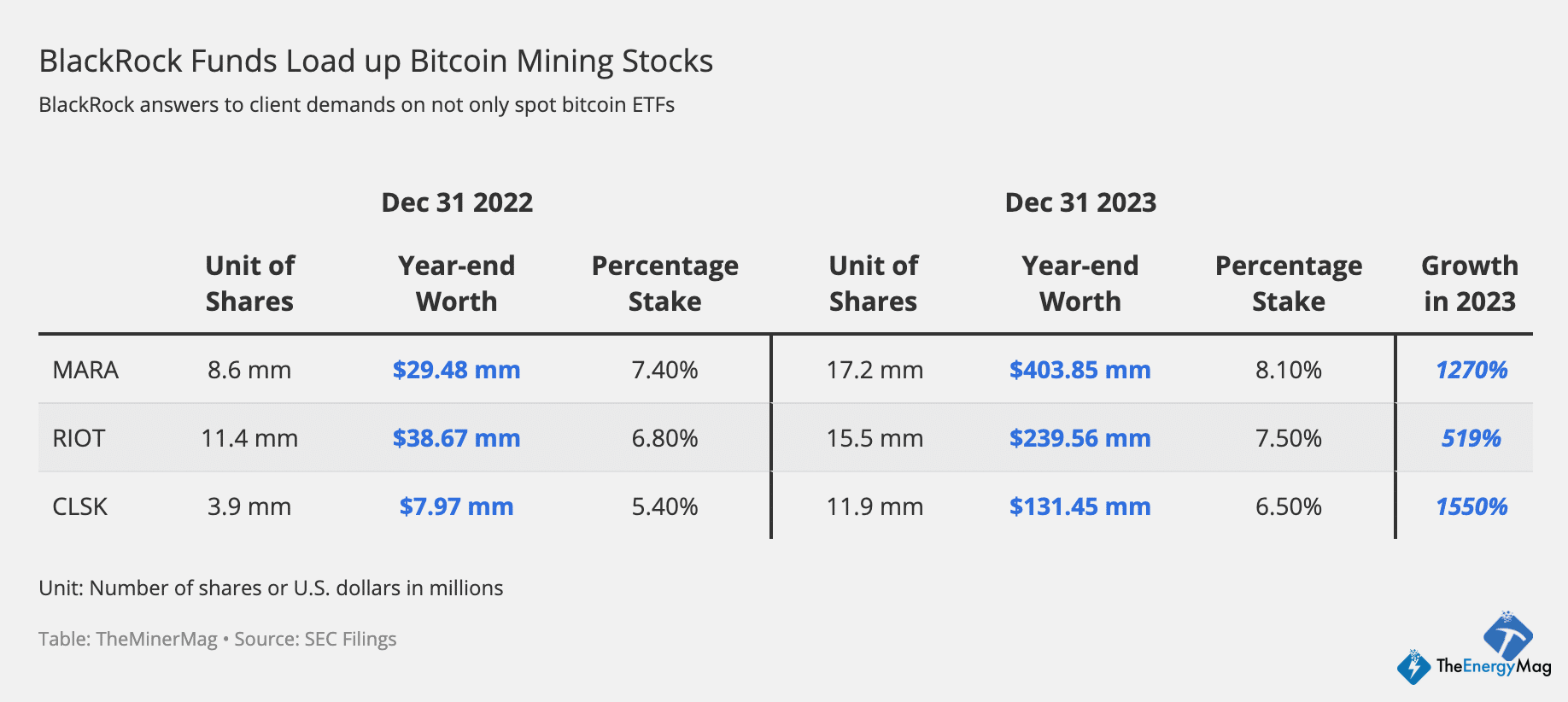Click the Growth in 2023 column header

(1469, 284)
